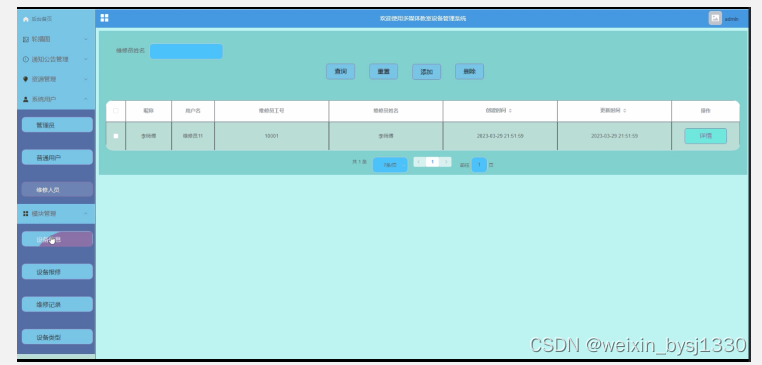The height and width of the screenshot is (365, 762).
Task: Open 设备报修 in the sidebar
Action: point(57,272)
